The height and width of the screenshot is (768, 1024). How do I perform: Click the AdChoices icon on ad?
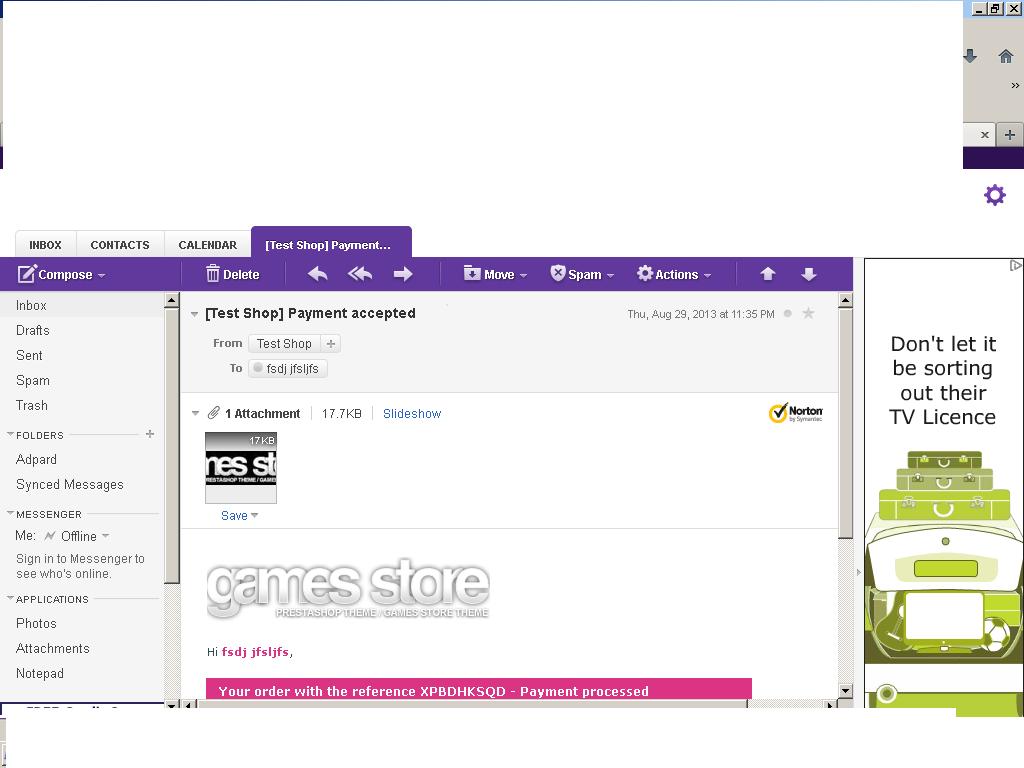coord(1016,265)
